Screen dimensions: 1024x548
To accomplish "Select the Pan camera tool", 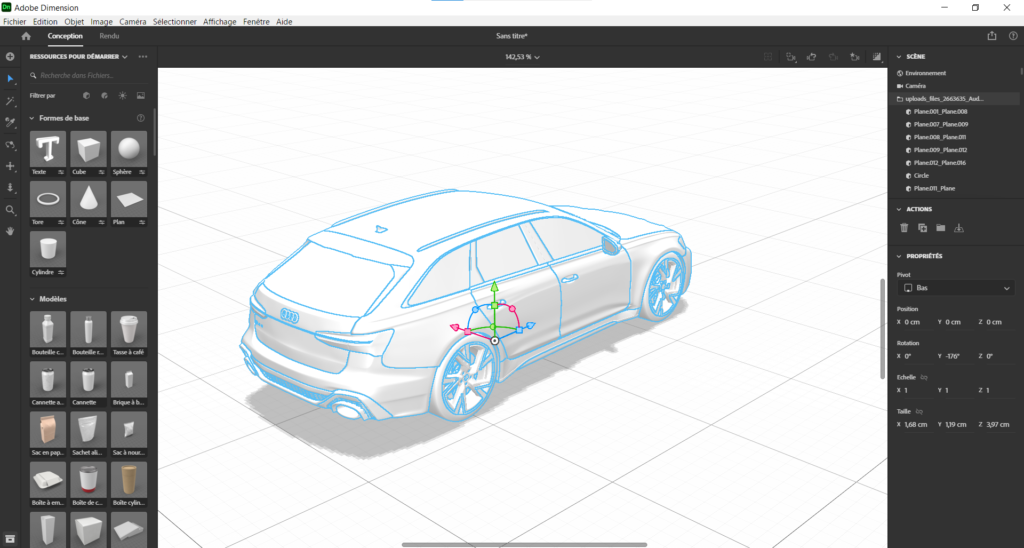I will coord(10,167).
